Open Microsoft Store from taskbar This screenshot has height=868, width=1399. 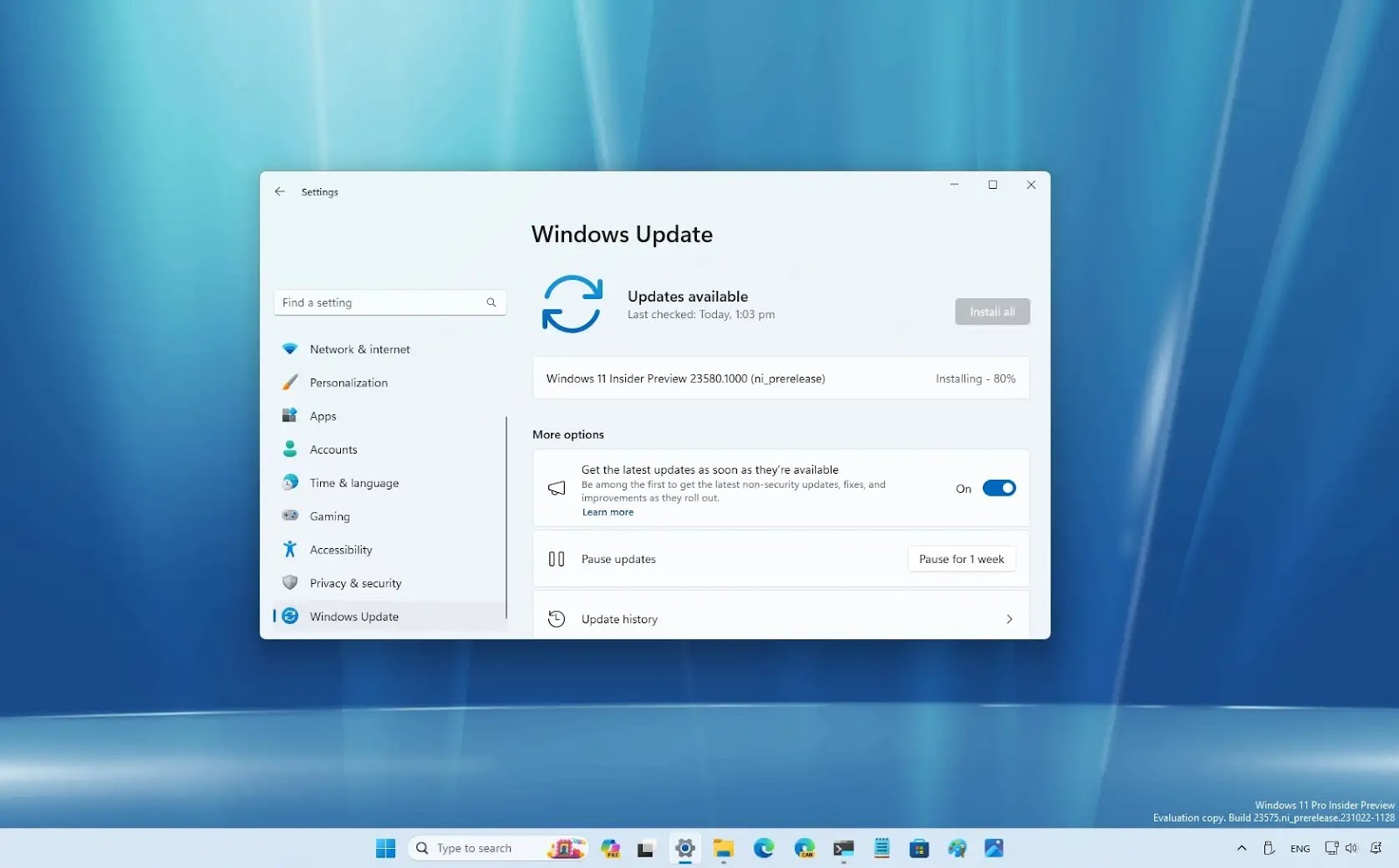click(919, 848)
